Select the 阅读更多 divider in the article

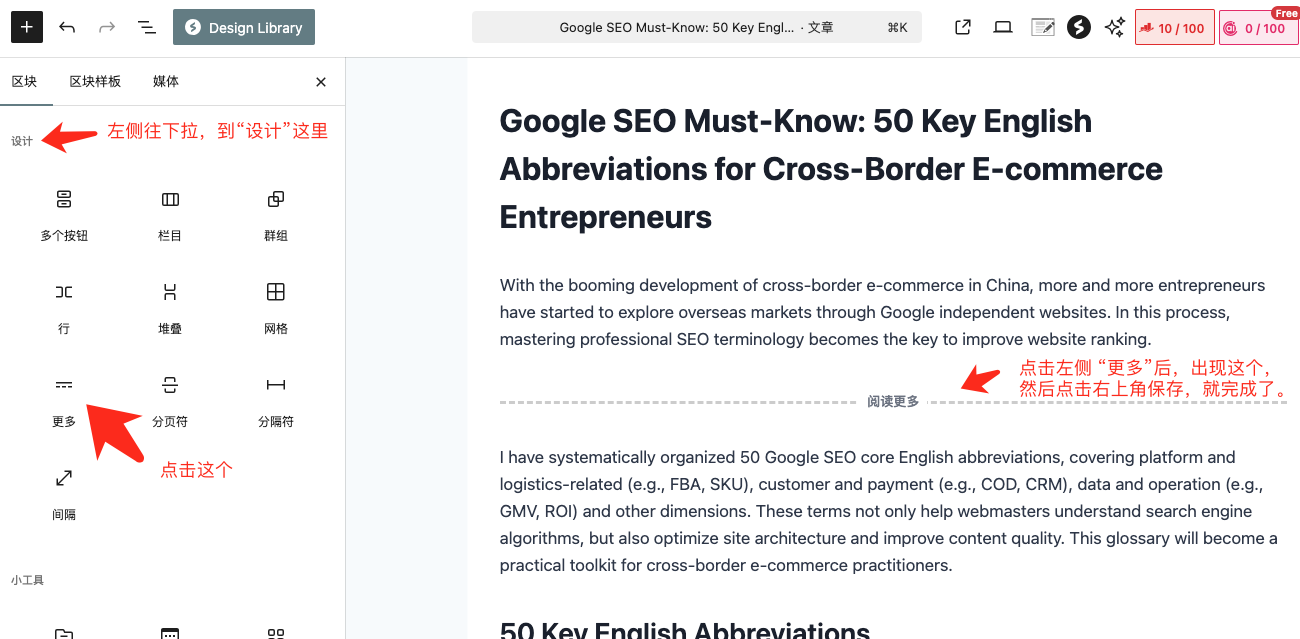pyautogui.click(x=893, y=402)
